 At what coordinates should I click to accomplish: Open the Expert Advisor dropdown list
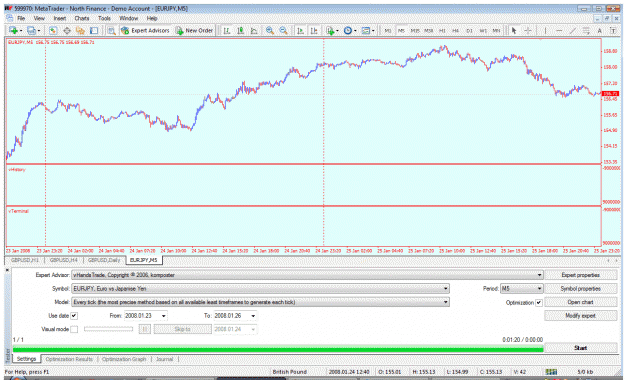click(x=539, y=275)
